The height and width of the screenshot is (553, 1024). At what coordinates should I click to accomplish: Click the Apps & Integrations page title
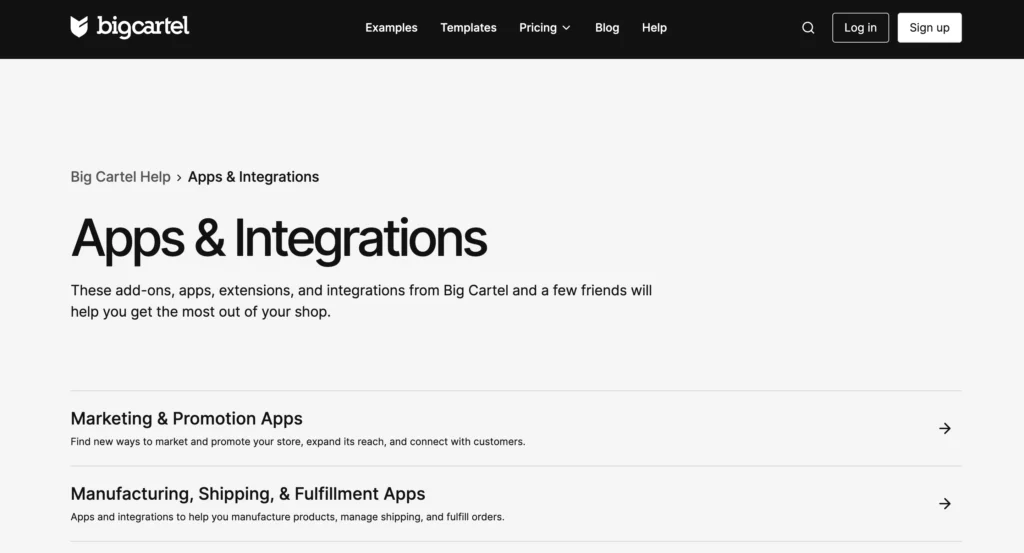point(279,239)
